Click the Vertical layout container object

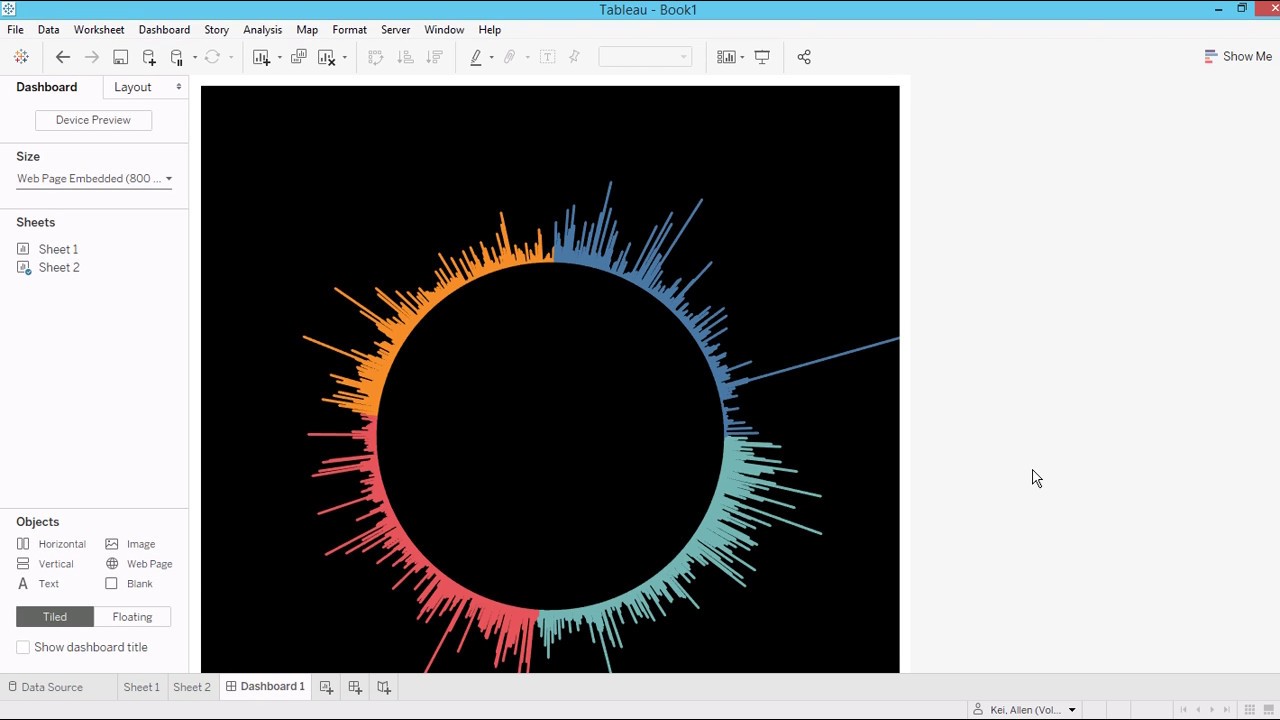pos(45,564)
